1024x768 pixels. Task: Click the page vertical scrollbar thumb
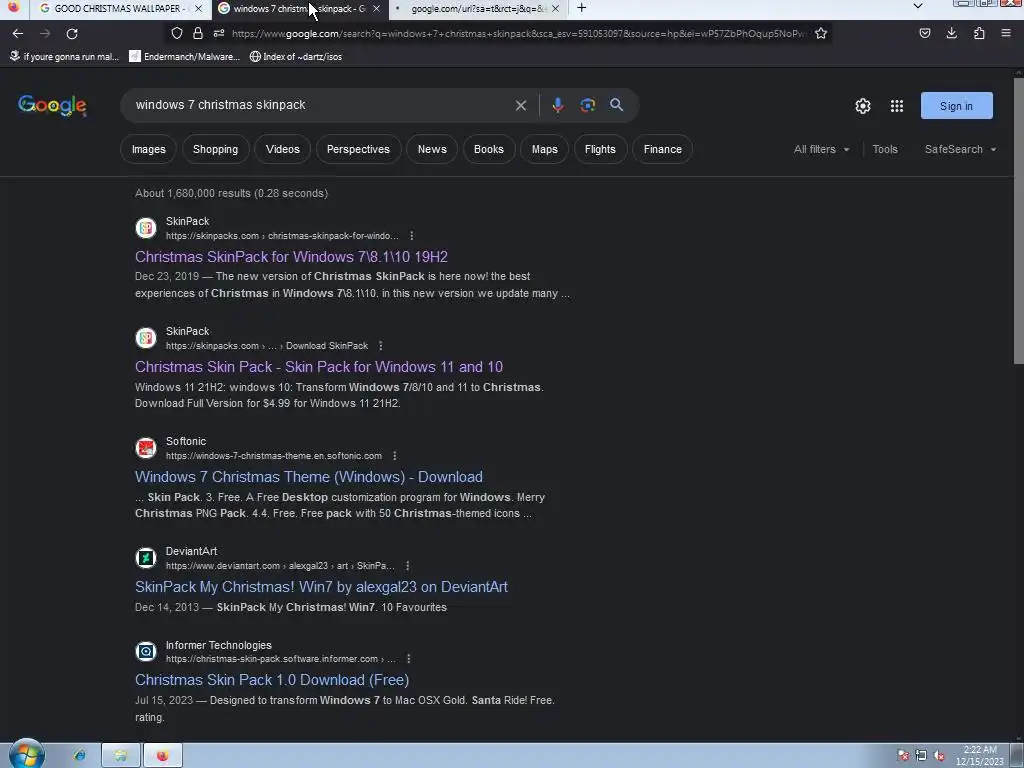click(x=1018, y=221)
